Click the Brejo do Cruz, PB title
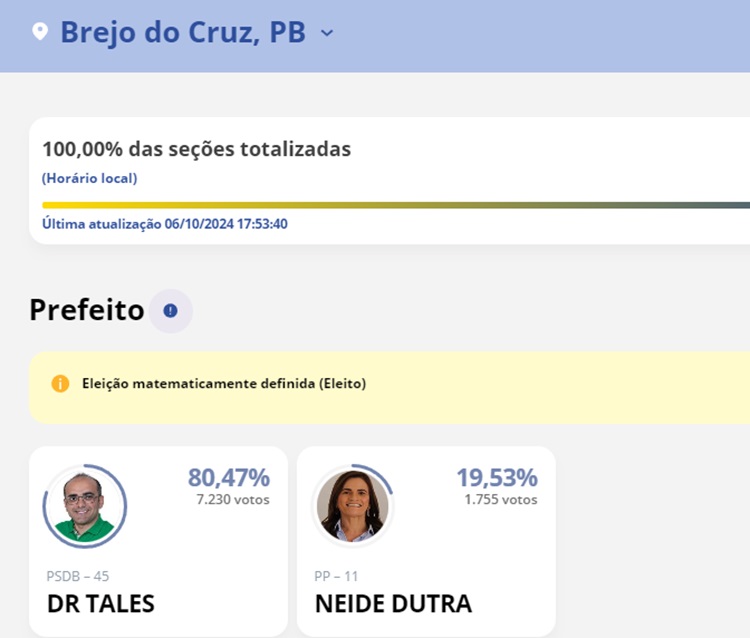Screen dimensions: 750x638 pos(183,32)
